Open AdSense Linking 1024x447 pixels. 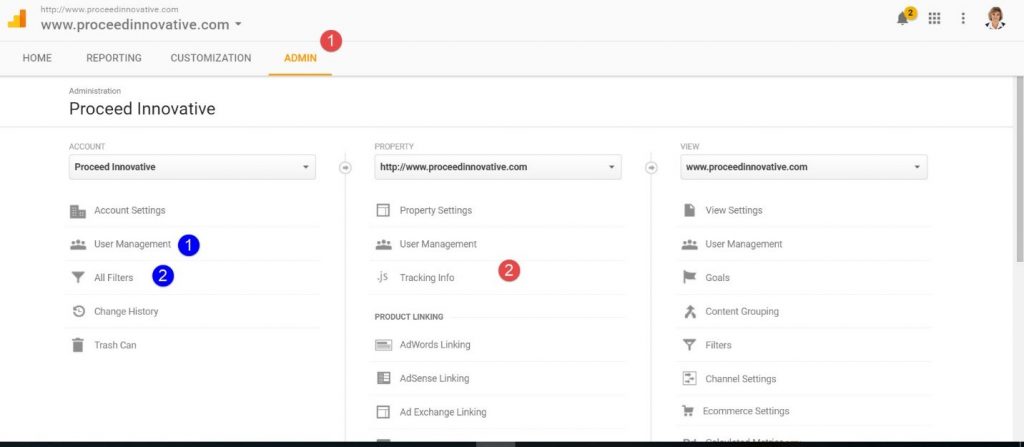[x=434, y=378]
